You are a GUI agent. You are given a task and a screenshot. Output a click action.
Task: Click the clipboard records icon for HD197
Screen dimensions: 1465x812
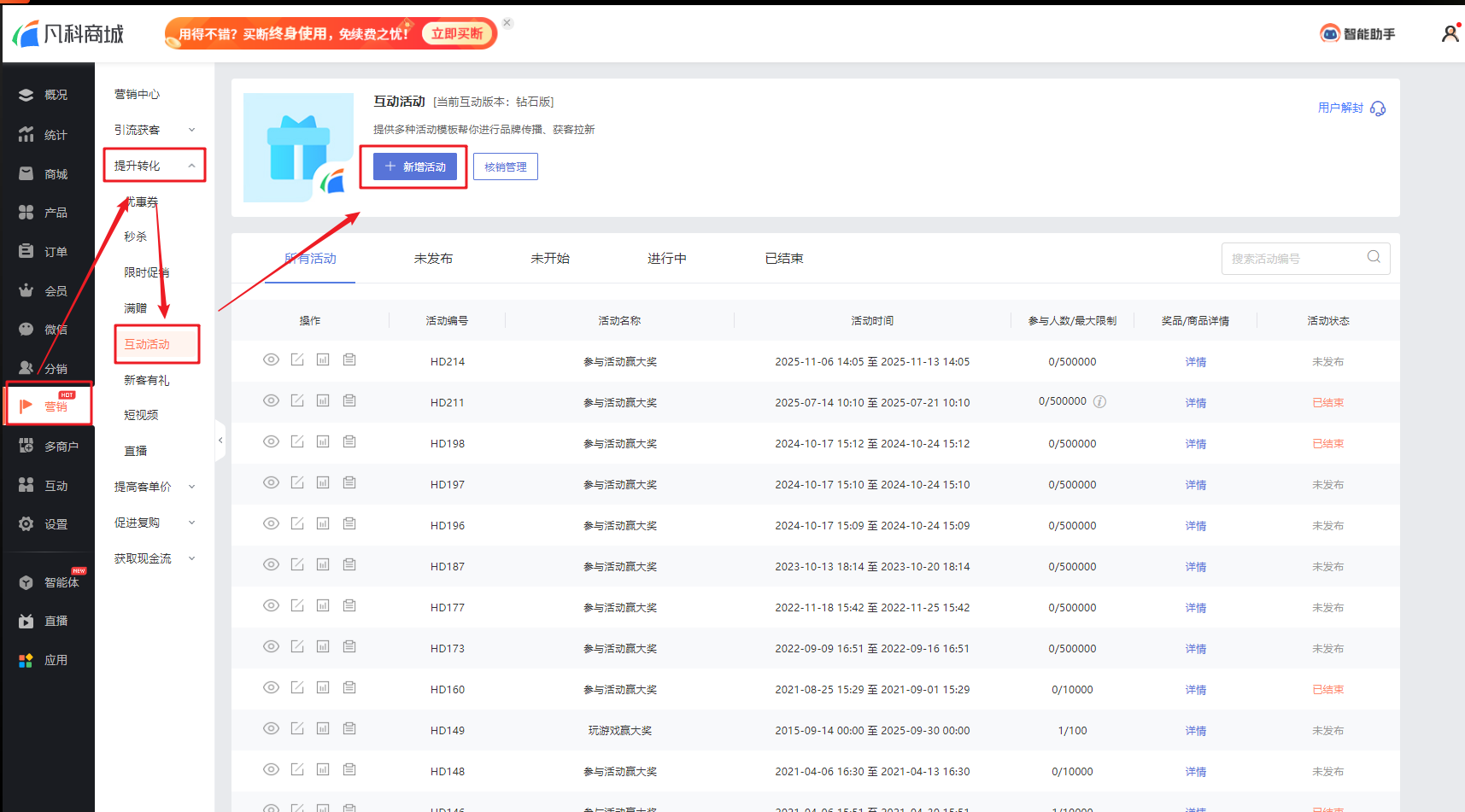pos(349,482)
